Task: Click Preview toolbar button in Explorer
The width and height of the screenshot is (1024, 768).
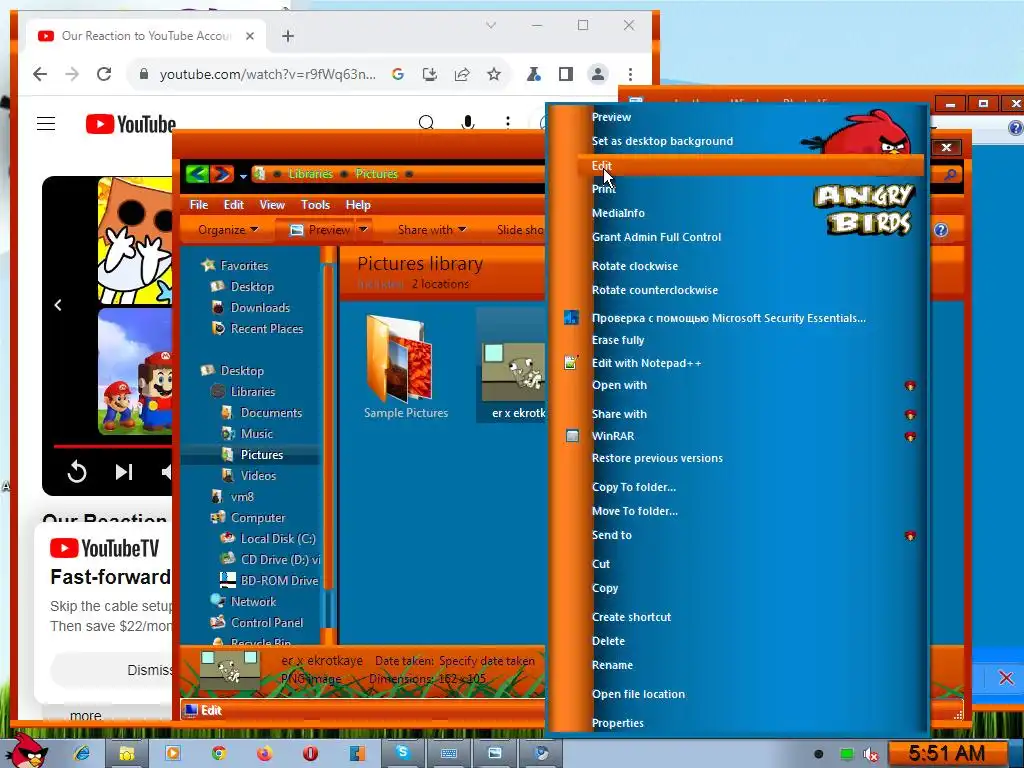Action: (319, 230)
